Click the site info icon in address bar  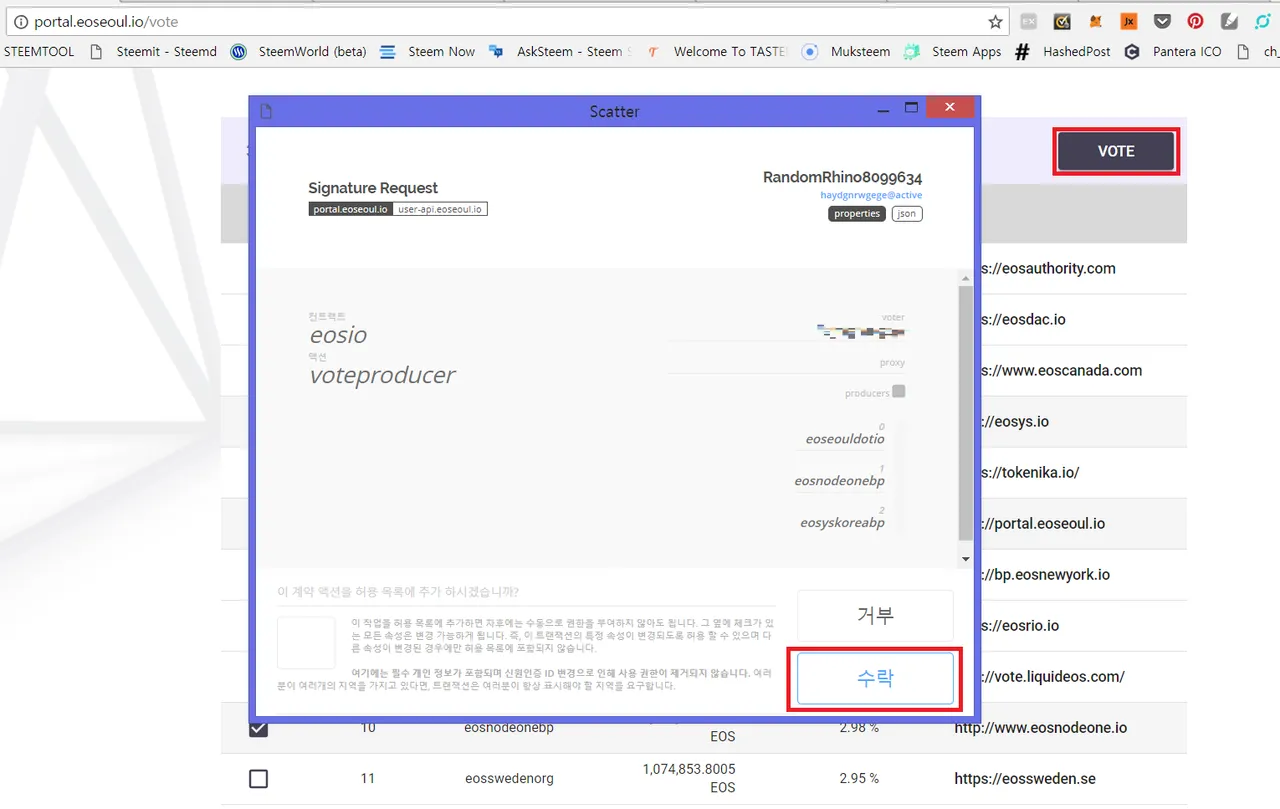pyautogui.click(x=20, y=21)
